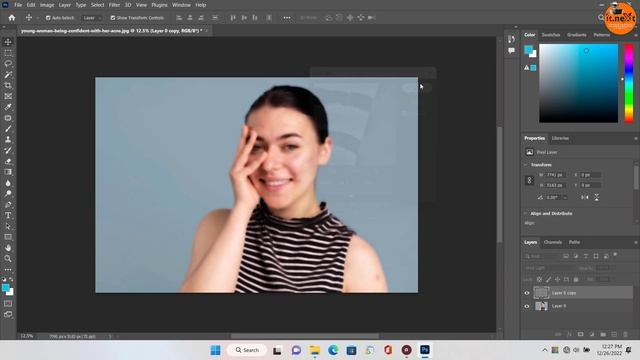Select the Gradient tool

8,172
